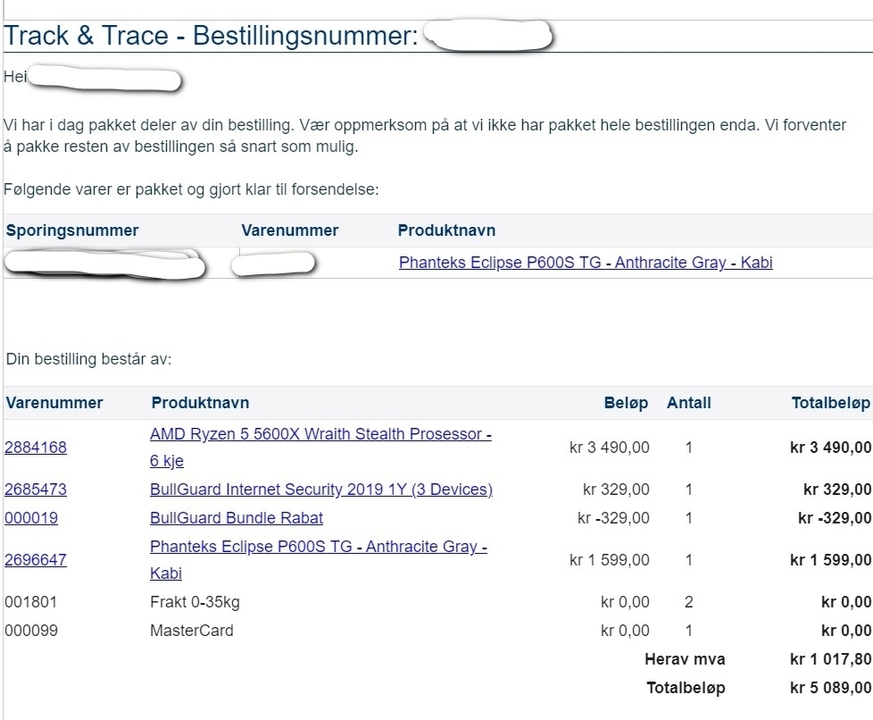
Task: Open item number 000019 link
Action: point(31,518)
